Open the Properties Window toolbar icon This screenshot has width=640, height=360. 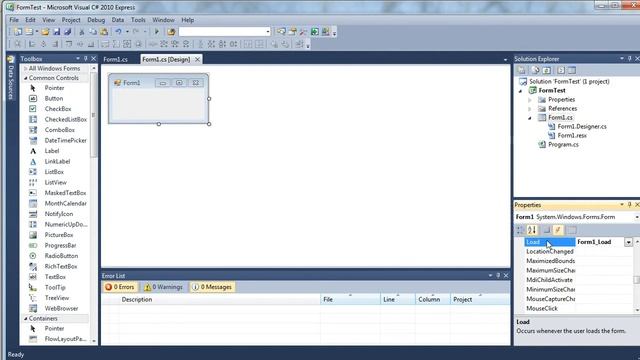(292, 32)
